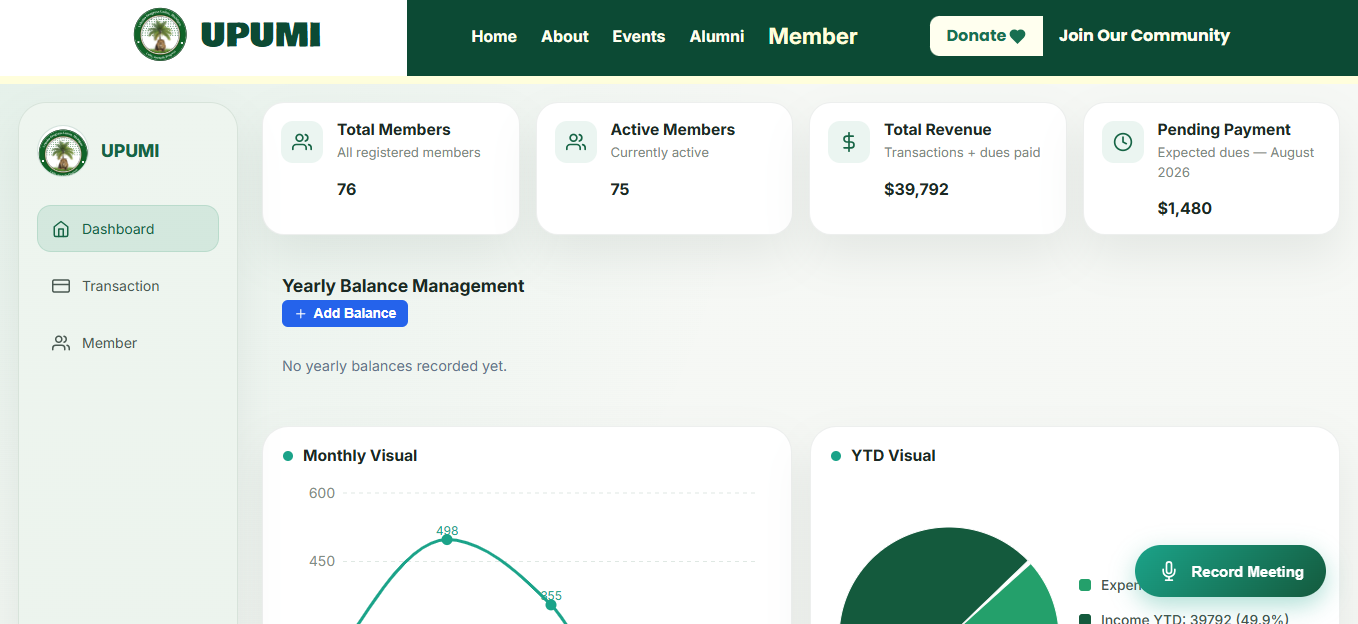Click the light green pie slice in YTD Visual
This screenshot has height=624, width=1358.
(x=1020, y=600)
